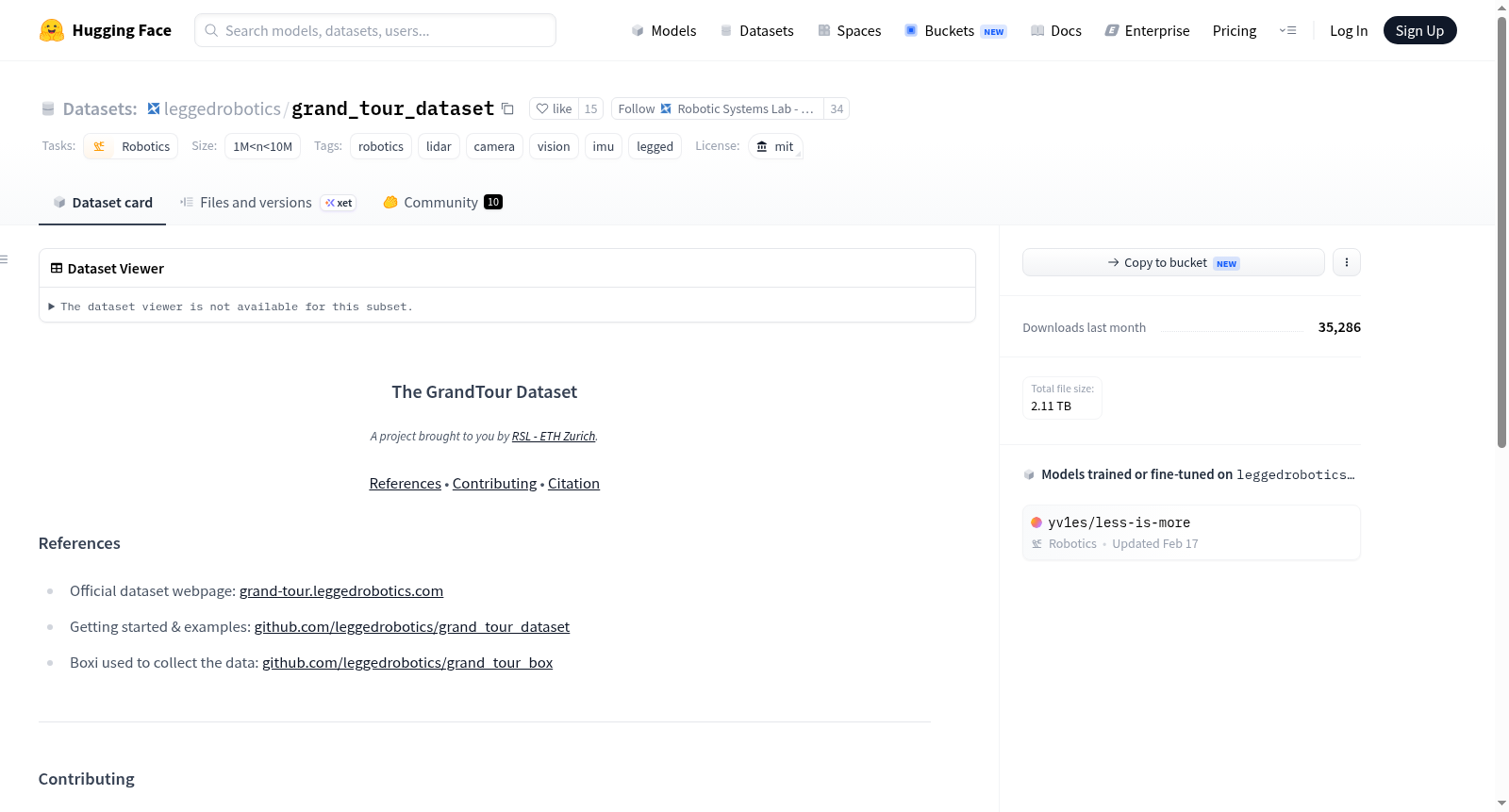Copy dataset name with the copy icon

pyautogui.click(x=507, y=108)
